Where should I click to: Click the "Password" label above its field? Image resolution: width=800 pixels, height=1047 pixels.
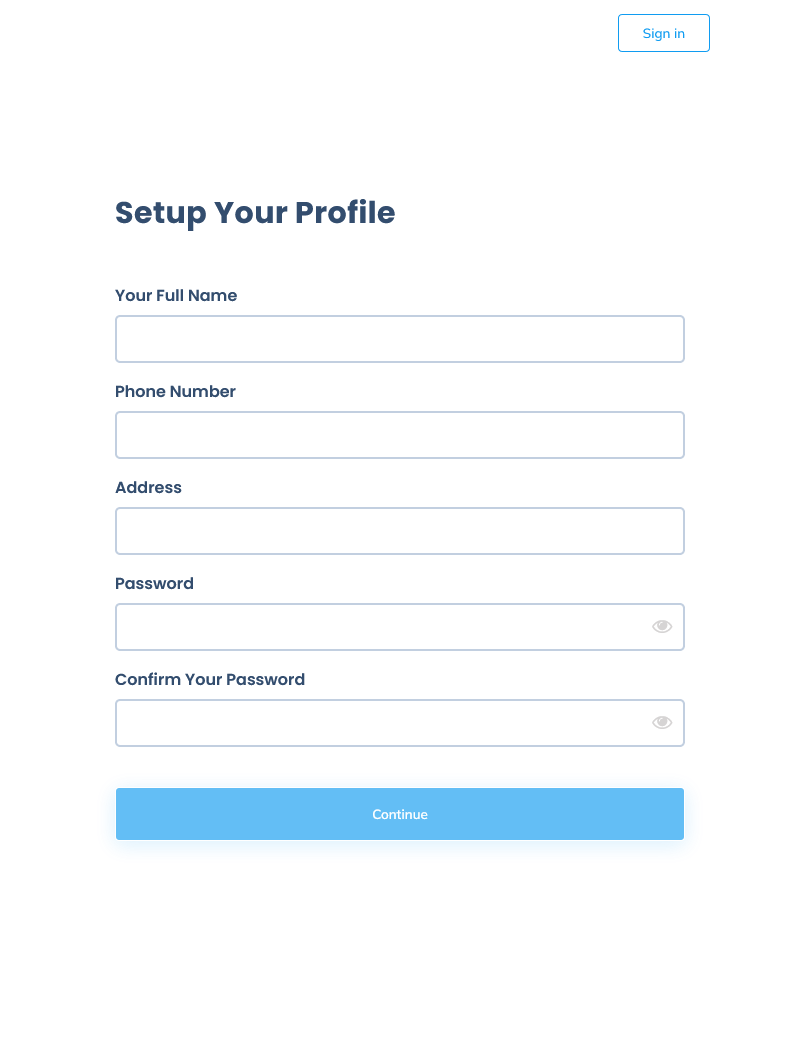[x=154, y=584]
